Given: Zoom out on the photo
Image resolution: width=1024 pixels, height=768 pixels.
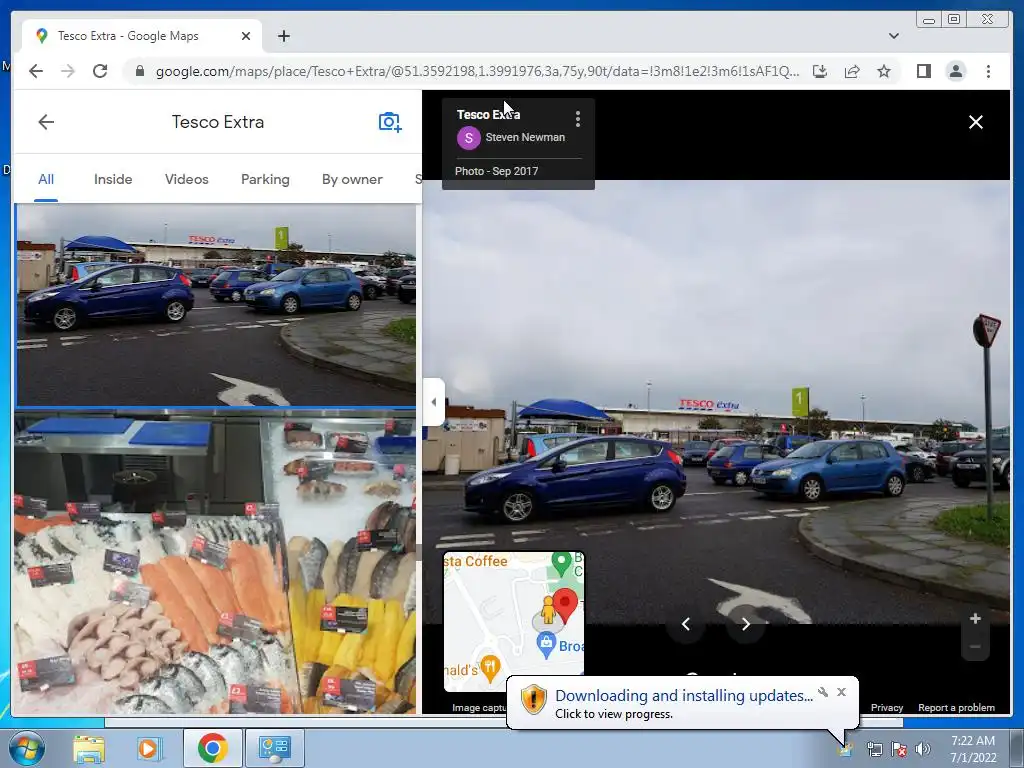Looking at the screenshot, I should pos(975,647).
